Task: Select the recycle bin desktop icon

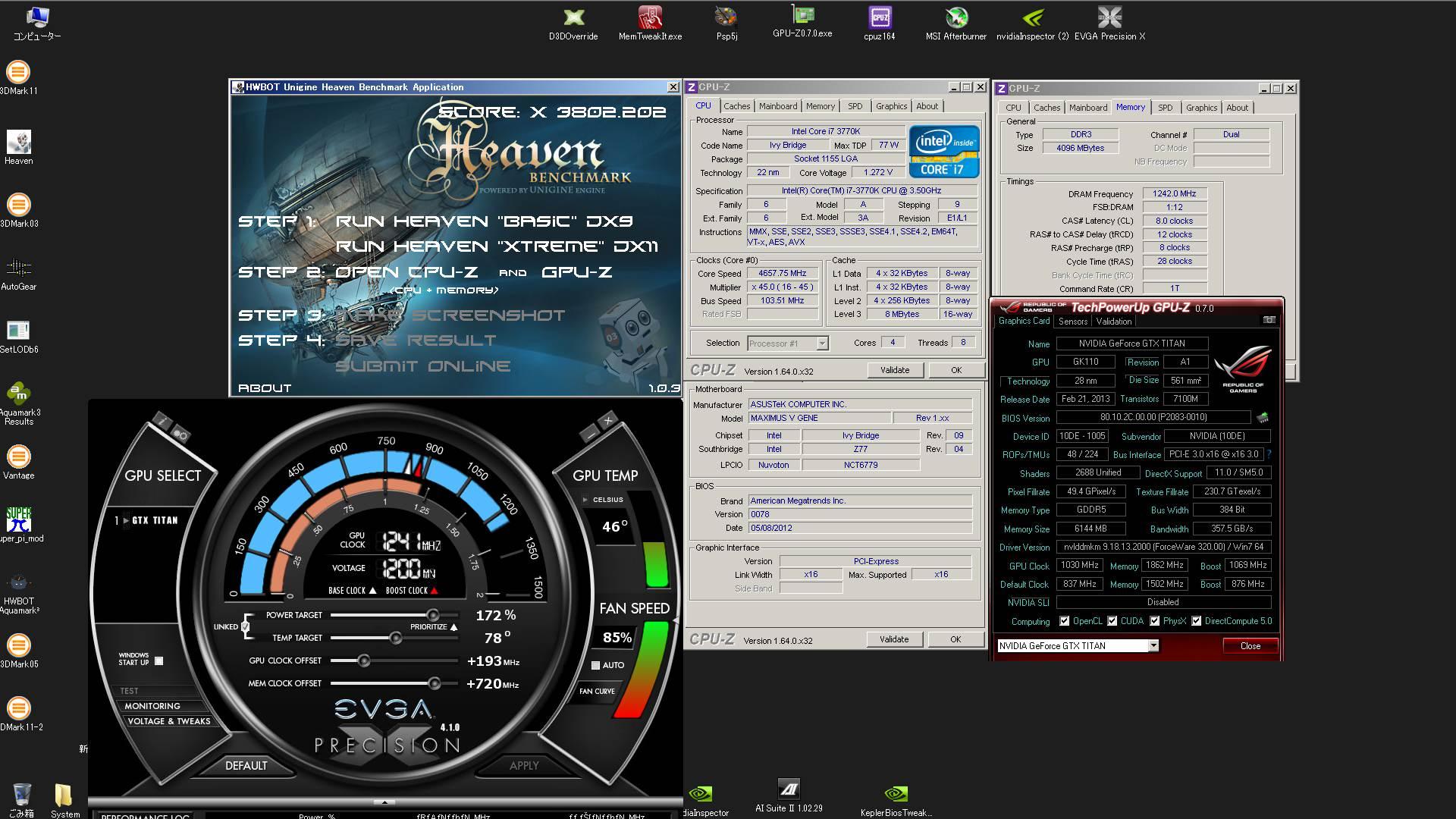Action: pos(22,800)
